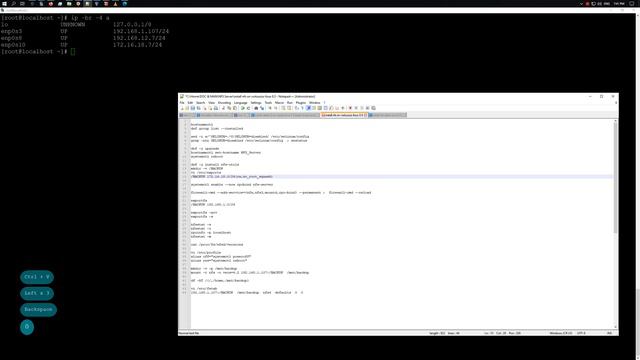
Task: Toggle the 'INS' insert mode status indicator
Action: click(609, 333)
